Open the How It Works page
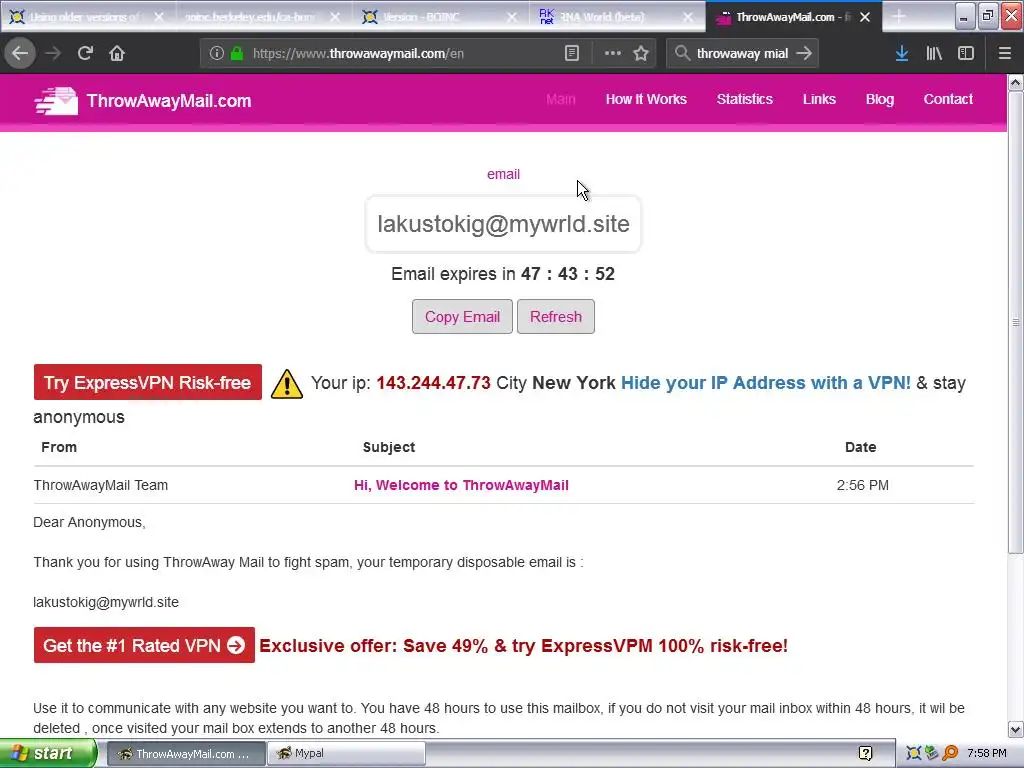Image resolution: width=1024 pixels, height=768 pixels. tap(646, 99)
